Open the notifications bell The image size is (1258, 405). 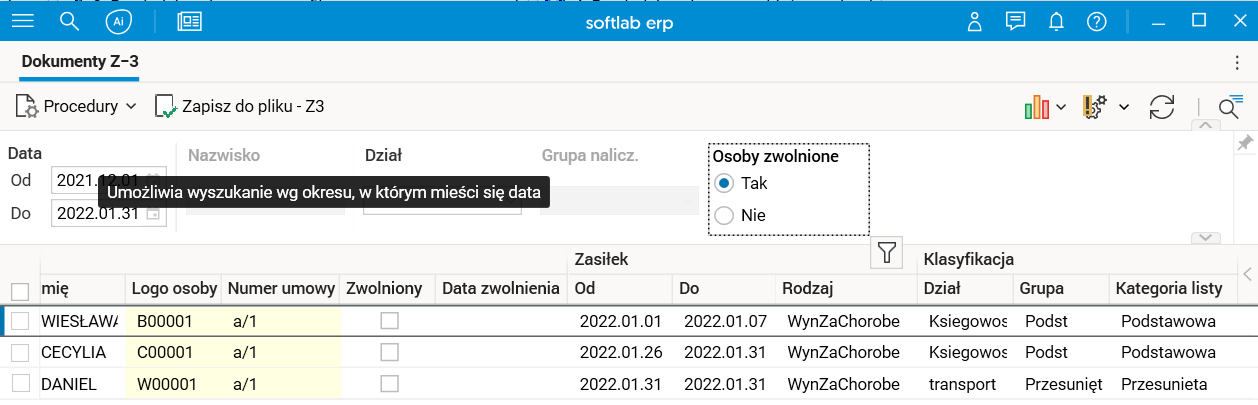[x=1056, y=21]
